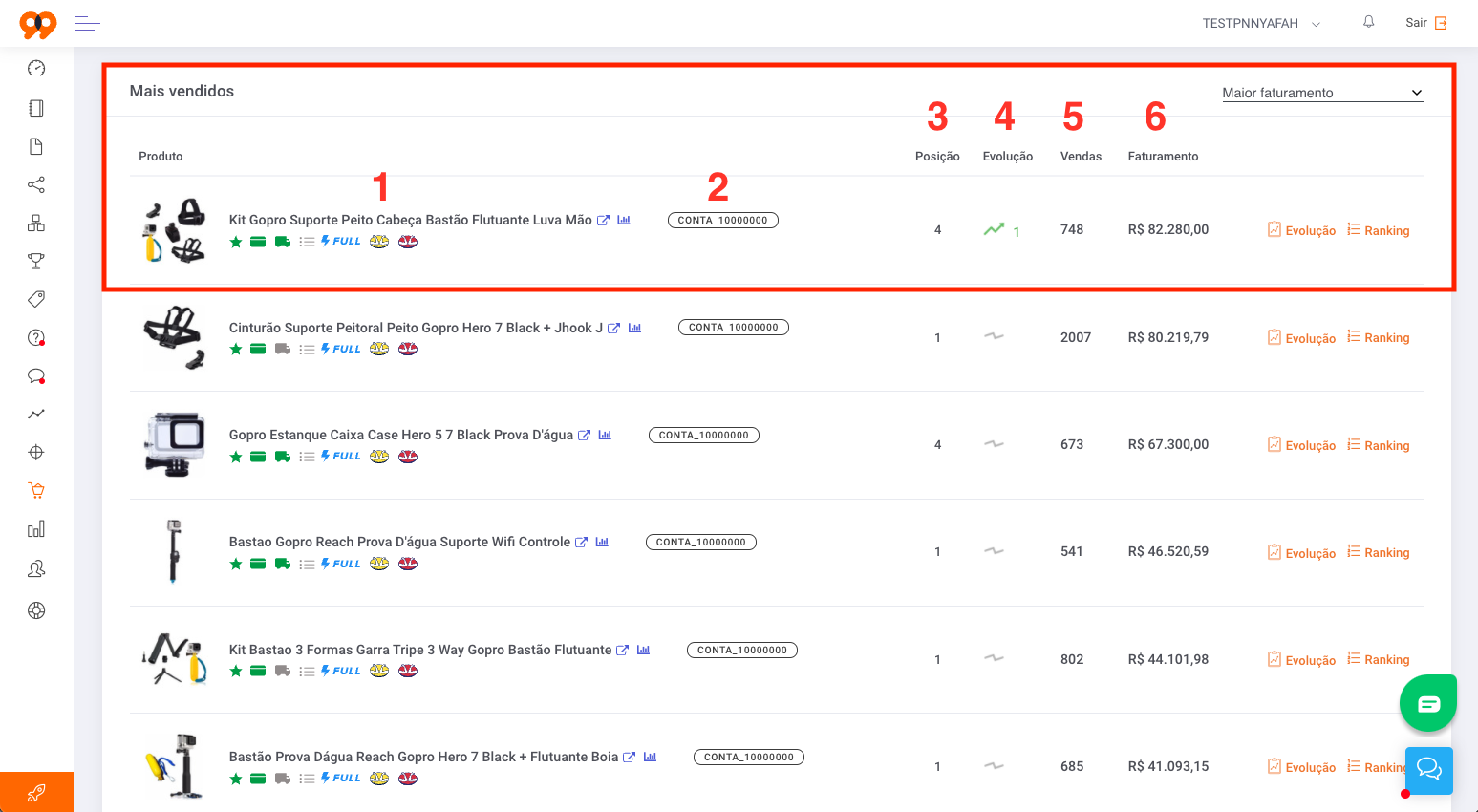Click chart icon next to Gopro Estanque Caixa Case
Viewport: 1478px width, 812px height.
click(x=605, y=435)
